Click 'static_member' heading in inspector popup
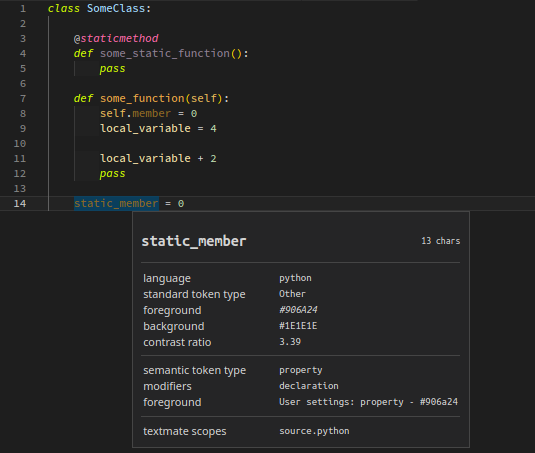535x453 pixels. coord(194,241)
